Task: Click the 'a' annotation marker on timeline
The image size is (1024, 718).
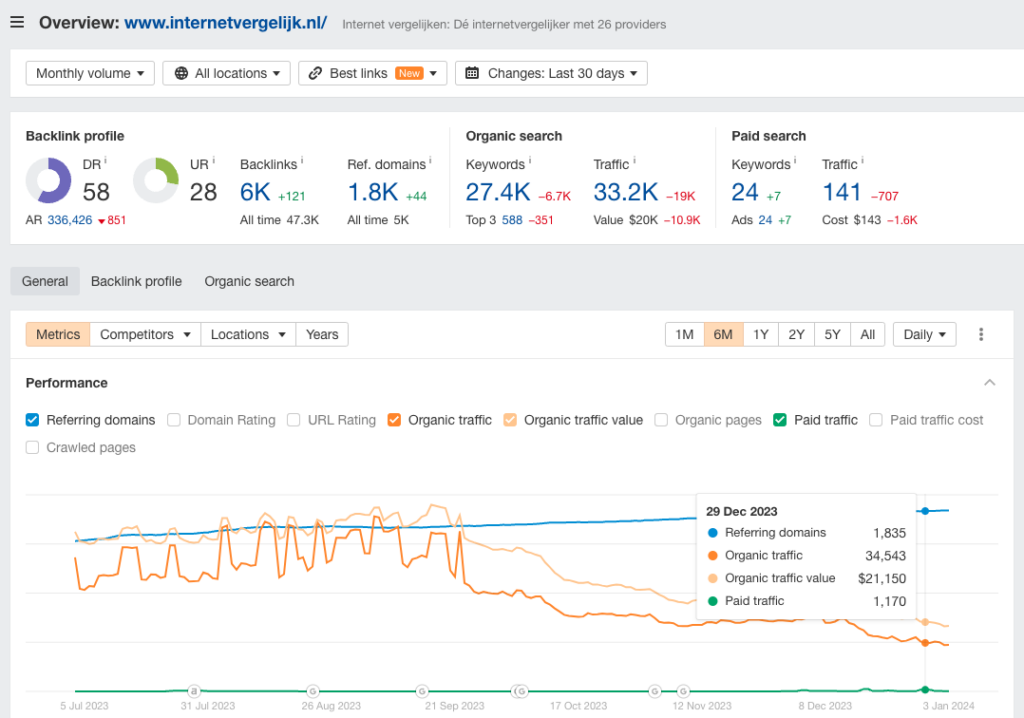Action: click(x=194, y=690)
